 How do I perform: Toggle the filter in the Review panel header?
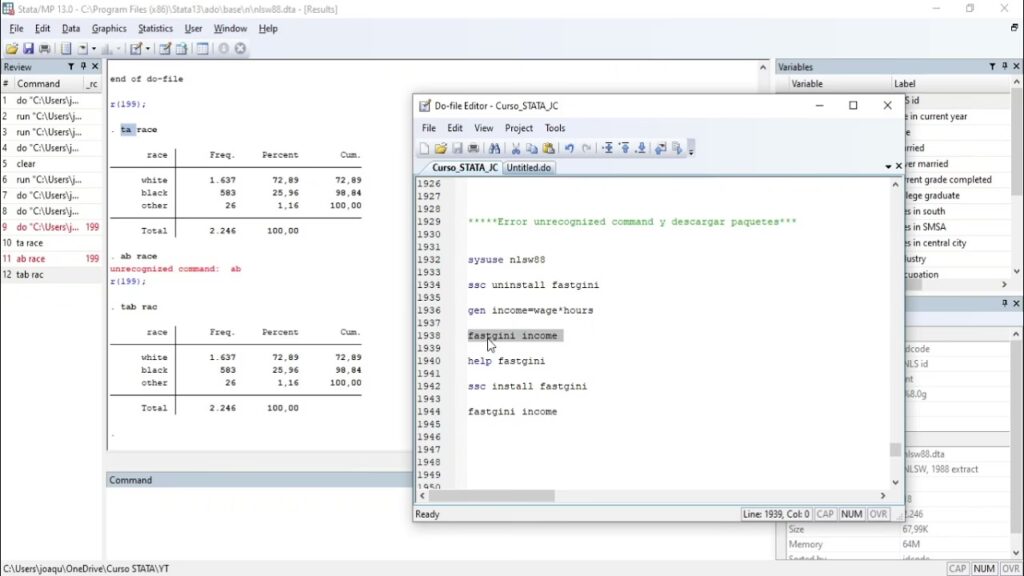click(70, 67)
